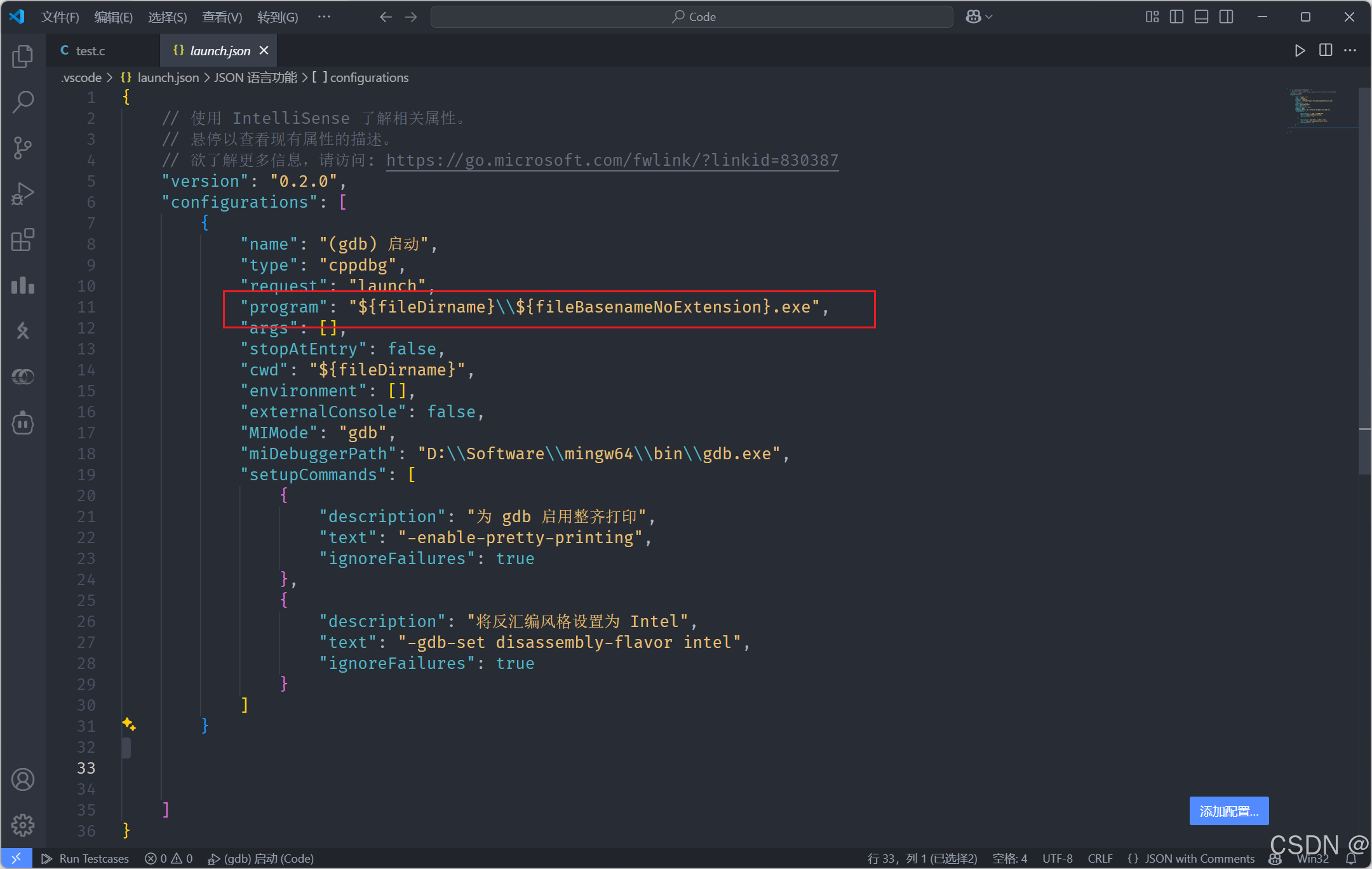
Task: Open editor More Actions ellipsis menu
Action: (x=1350, y=50)
